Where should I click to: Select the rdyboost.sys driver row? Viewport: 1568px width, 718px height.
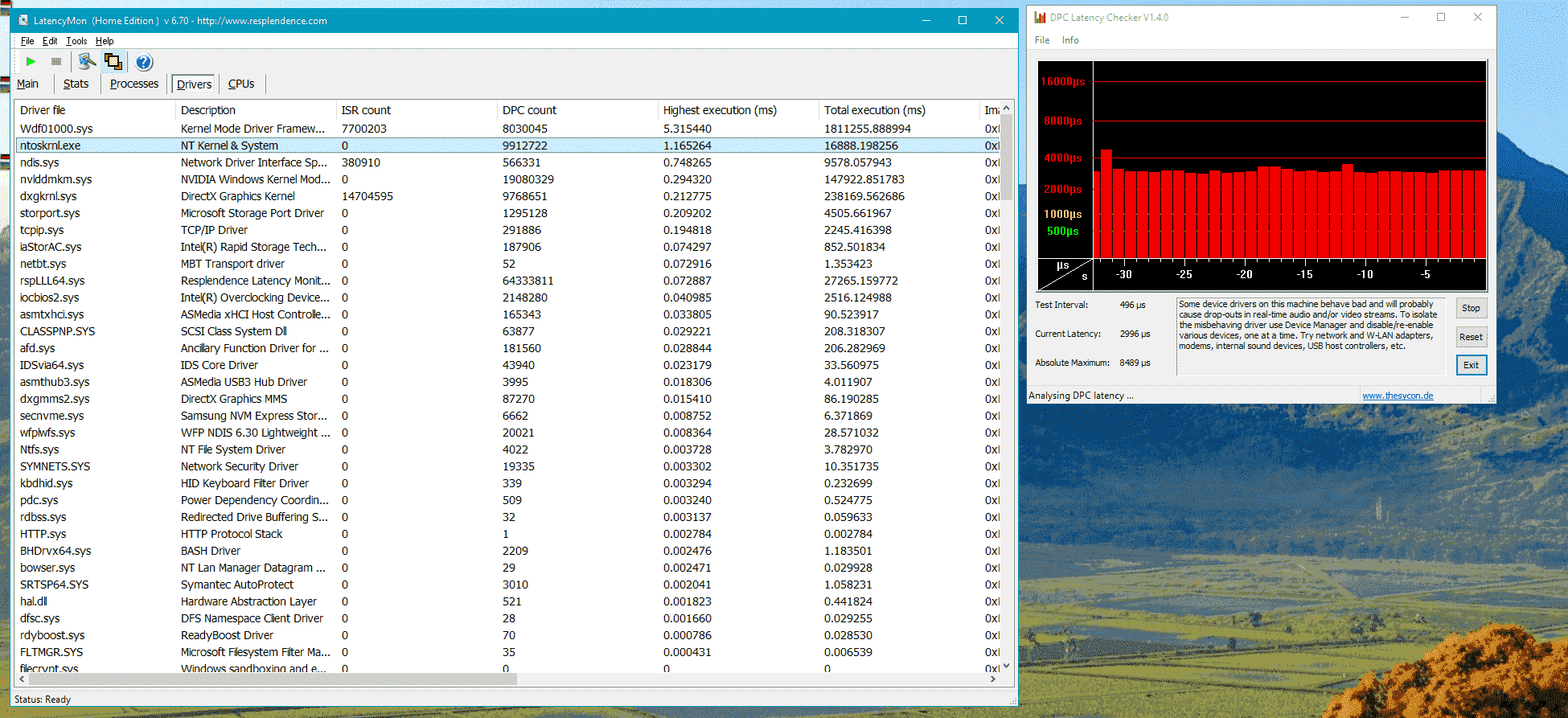507,635
